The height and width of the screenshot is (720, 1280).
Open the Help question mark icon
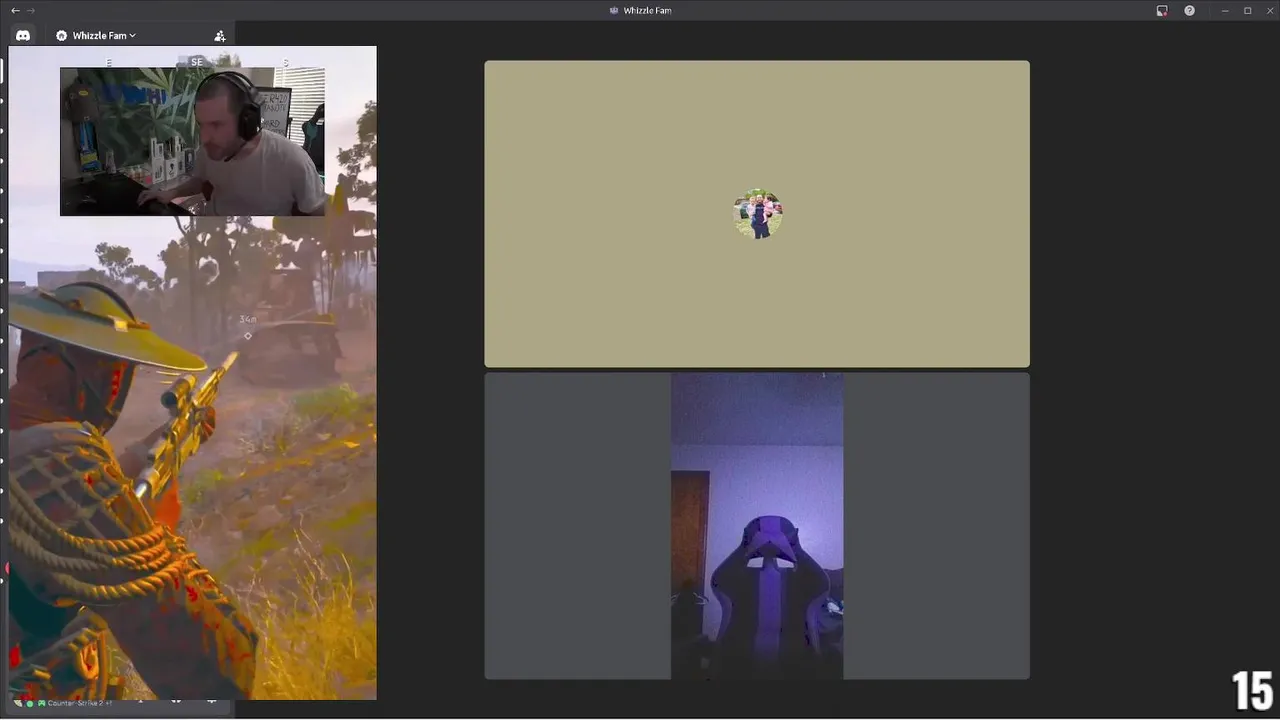[1190, 10]
